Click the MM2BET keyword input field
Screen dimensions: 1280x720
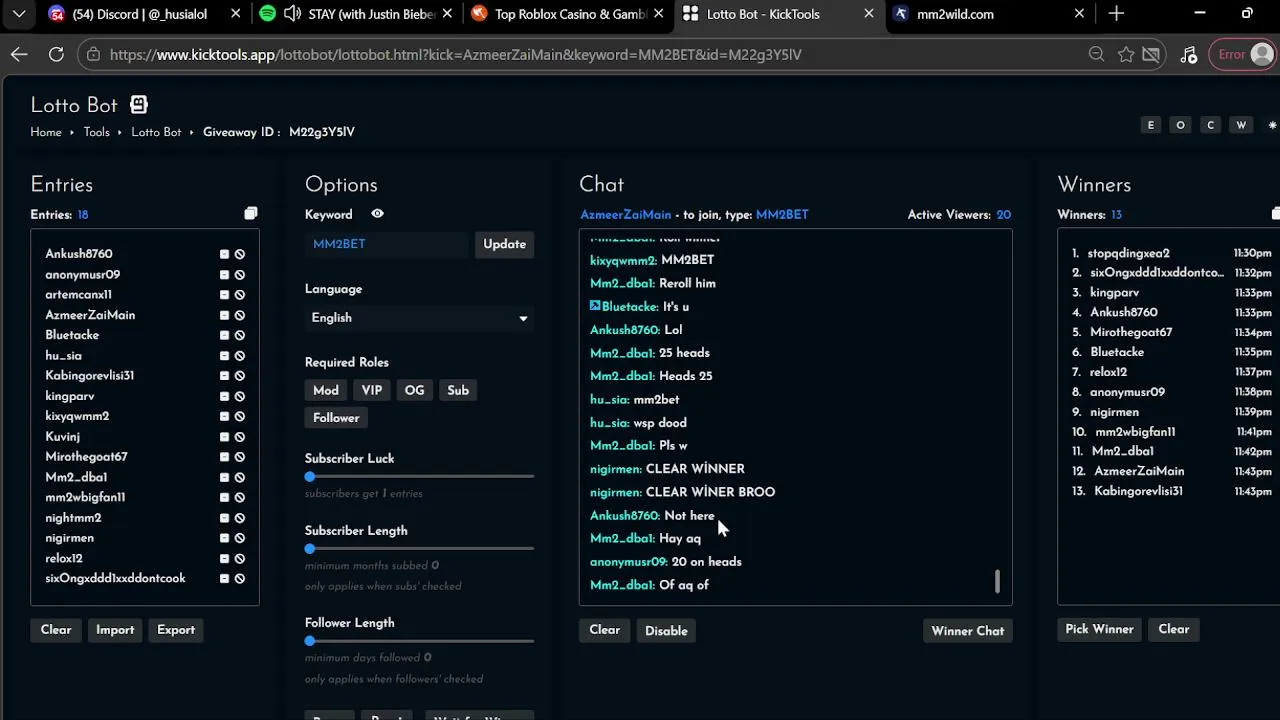(x=386, y=244)
